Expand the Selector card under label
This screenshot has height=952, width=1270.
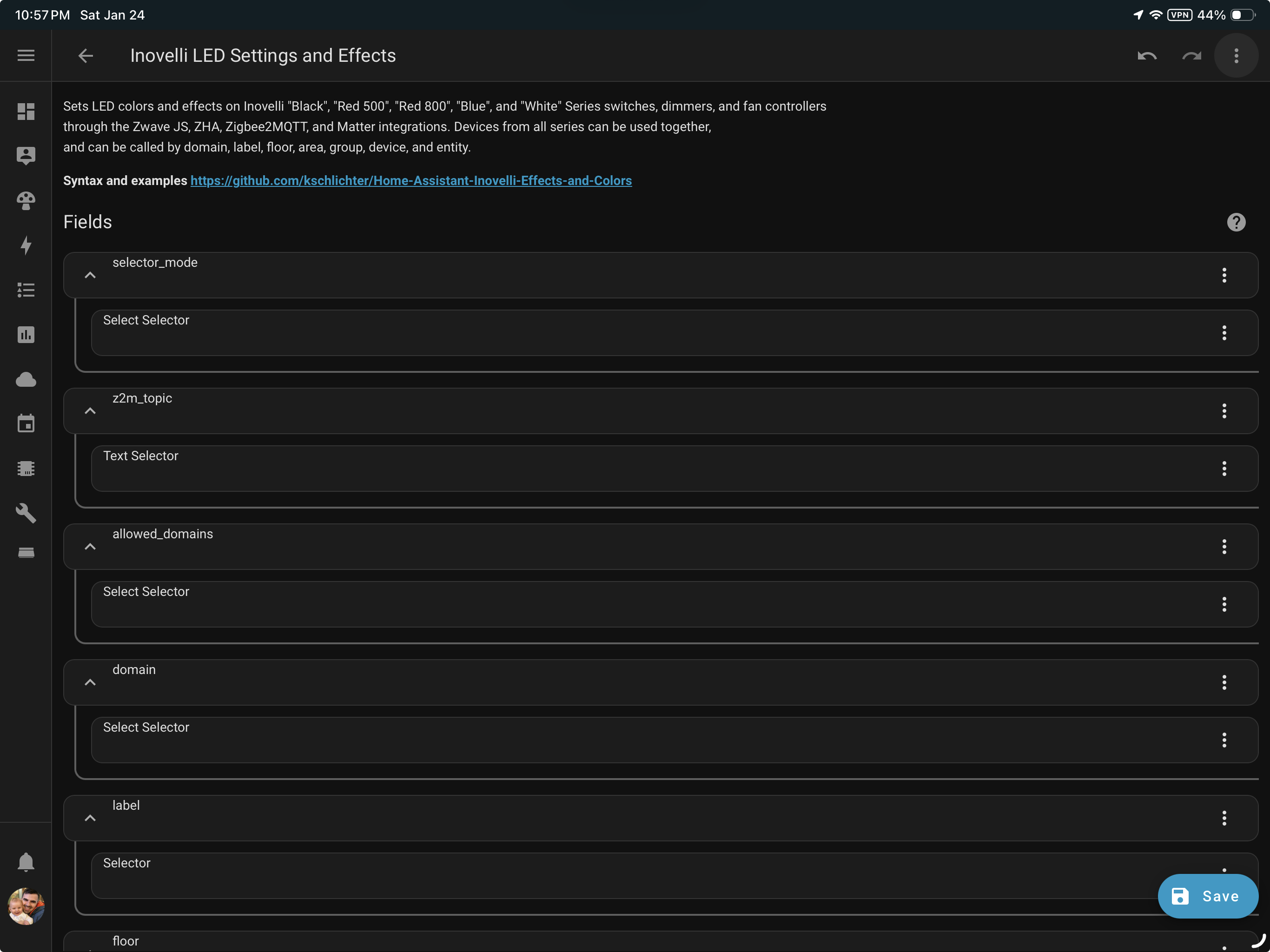(x=674, y=876)
